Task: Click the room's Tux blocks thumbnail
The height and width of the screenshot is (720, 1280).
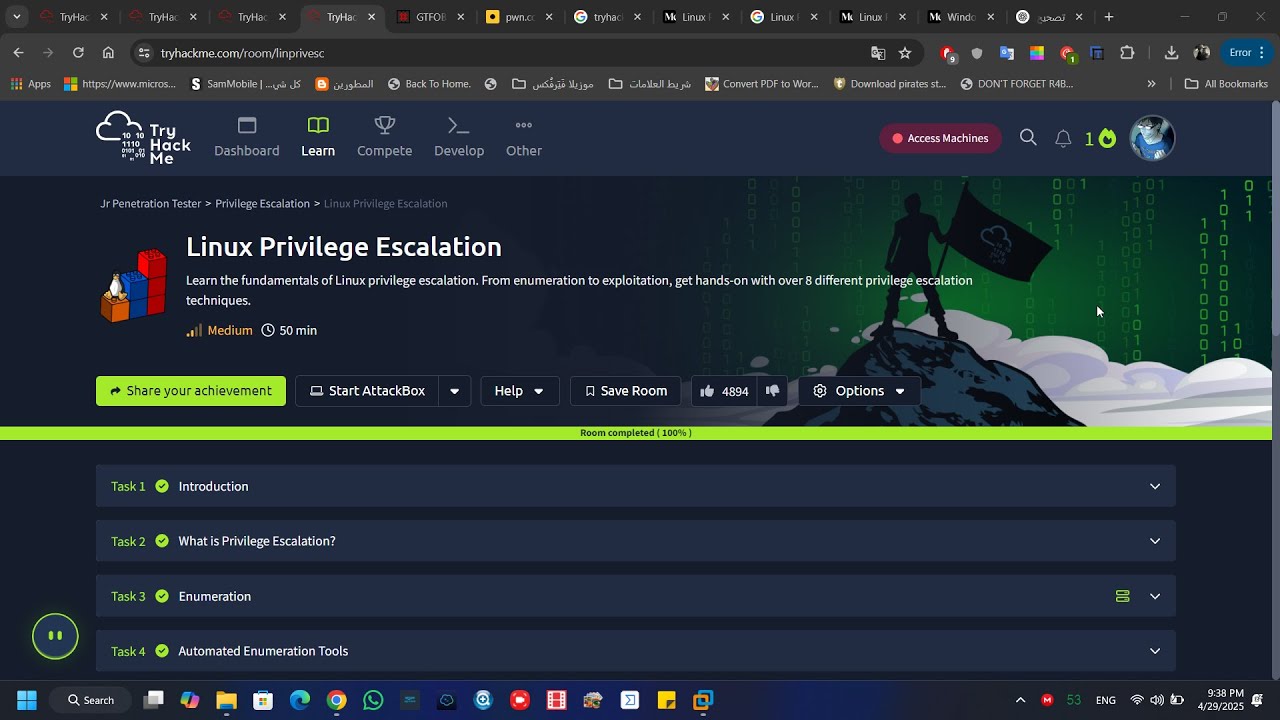Action: [133, 286]
